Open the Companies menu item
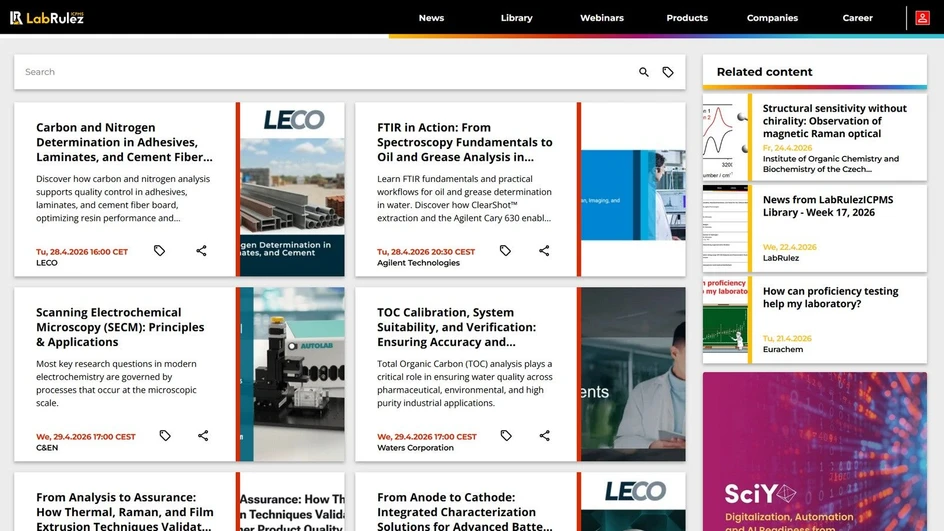 (x=772, y=18)
